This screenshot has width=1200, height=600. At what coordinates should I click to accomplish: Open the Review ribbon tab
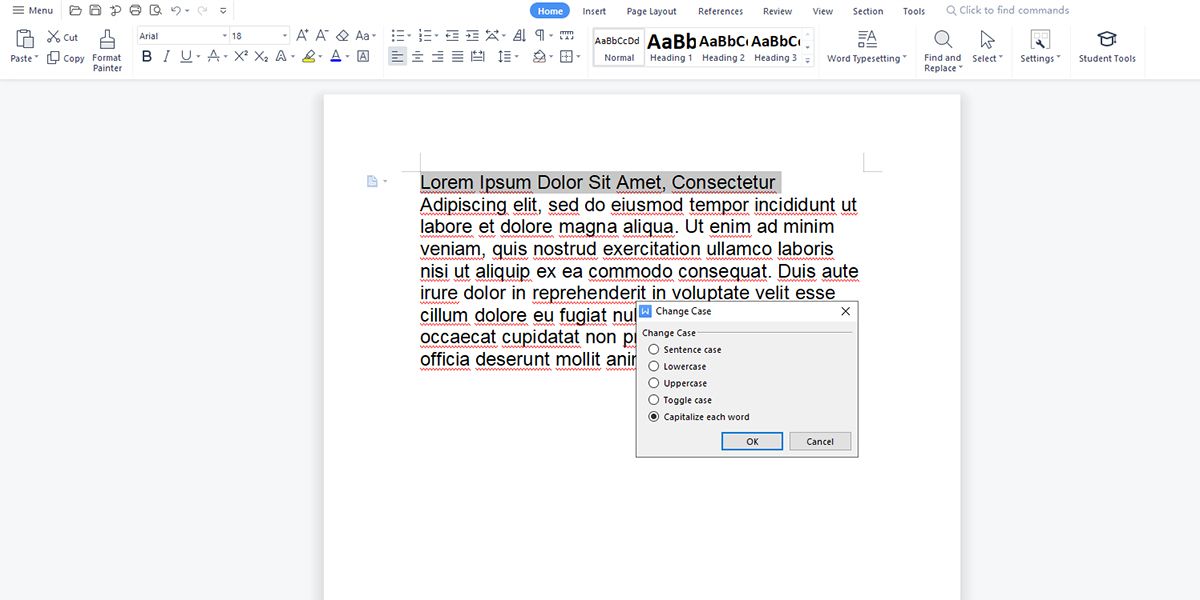pos(777,10)
